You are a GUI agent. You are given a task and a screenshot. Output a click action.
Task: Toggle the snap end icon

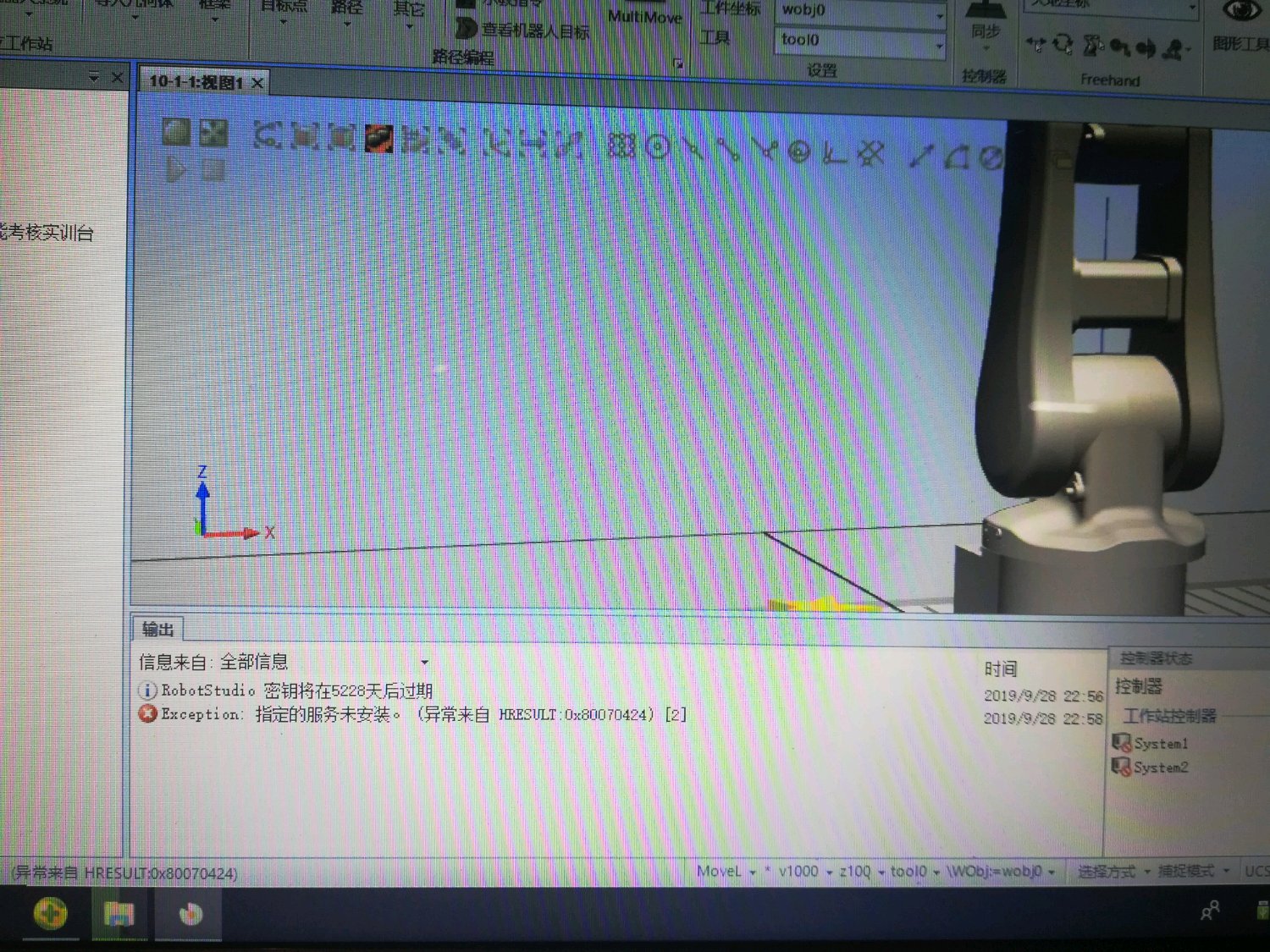[729, 150]
